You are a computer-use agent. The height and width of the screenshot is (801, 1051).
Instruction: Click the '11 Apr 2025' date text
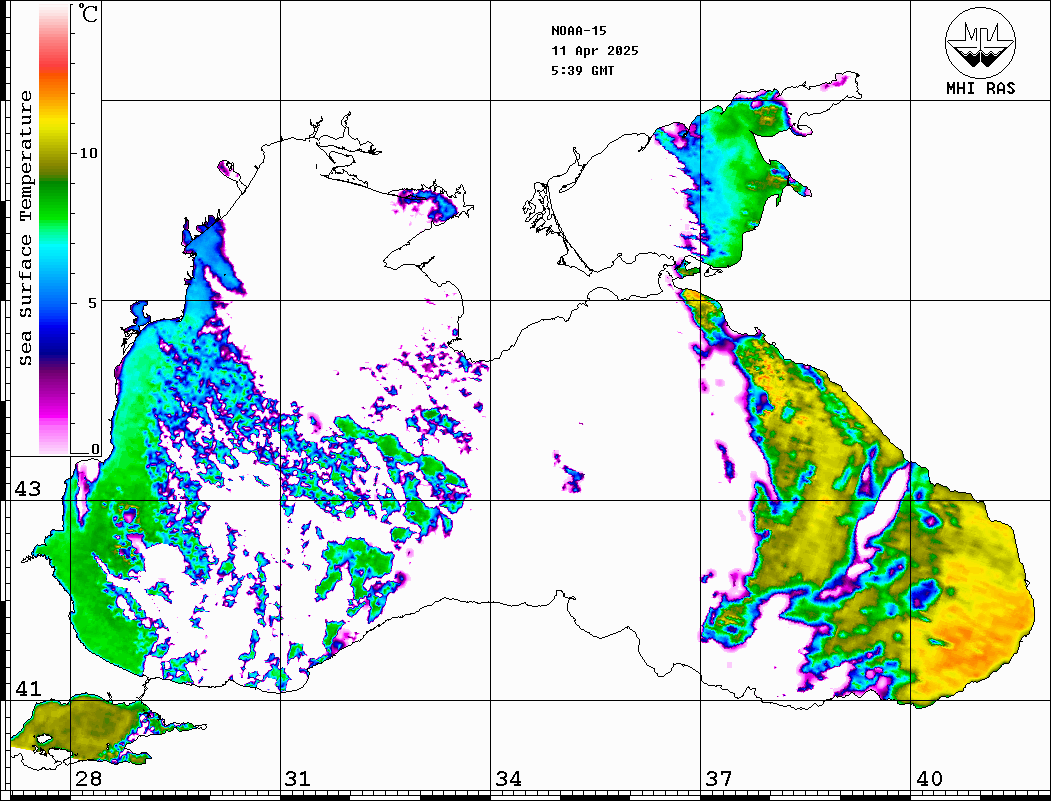[595, 51]
